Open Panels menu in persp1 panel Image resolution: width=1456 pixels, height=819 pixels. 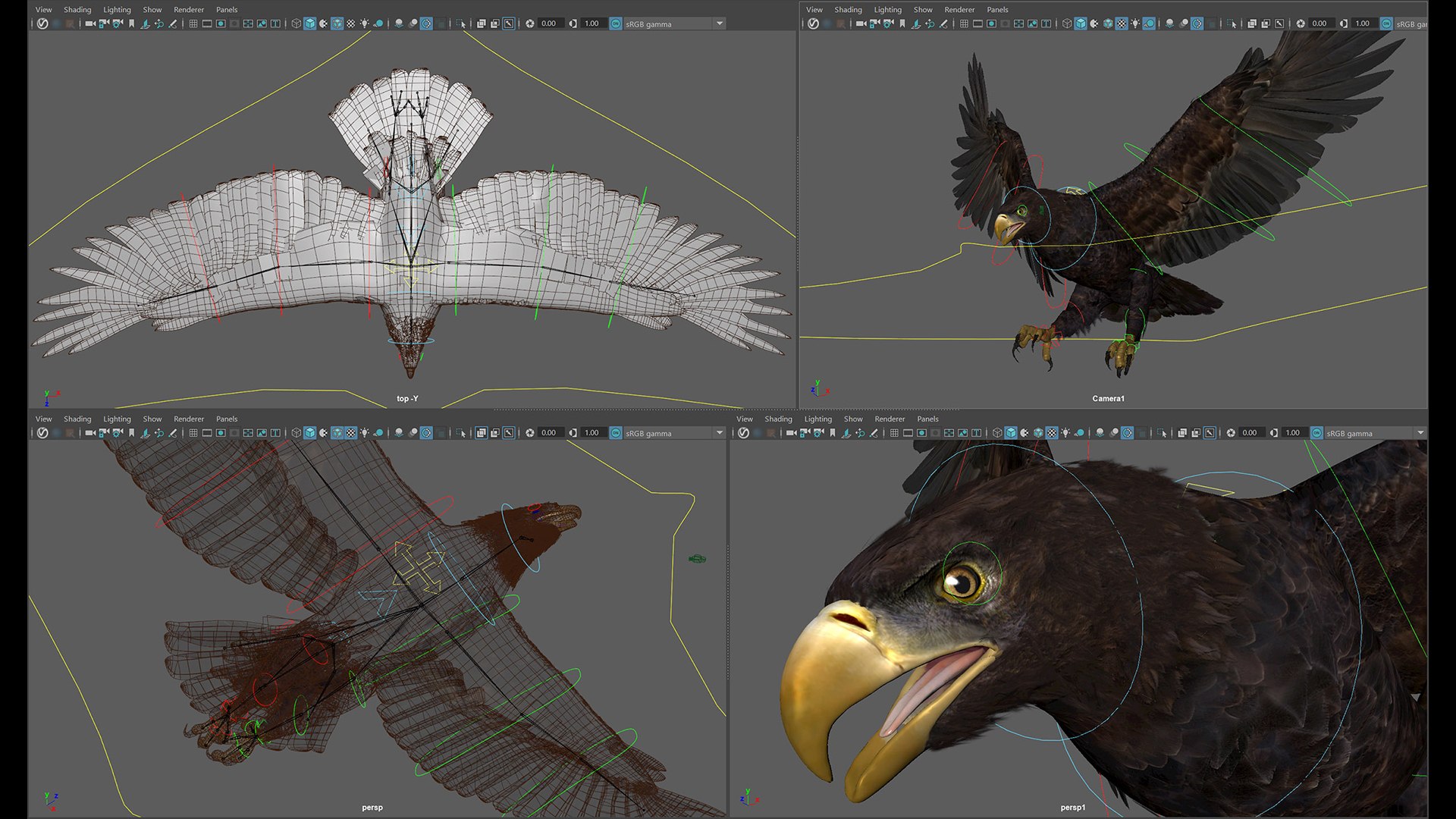[x=927, y=419]
